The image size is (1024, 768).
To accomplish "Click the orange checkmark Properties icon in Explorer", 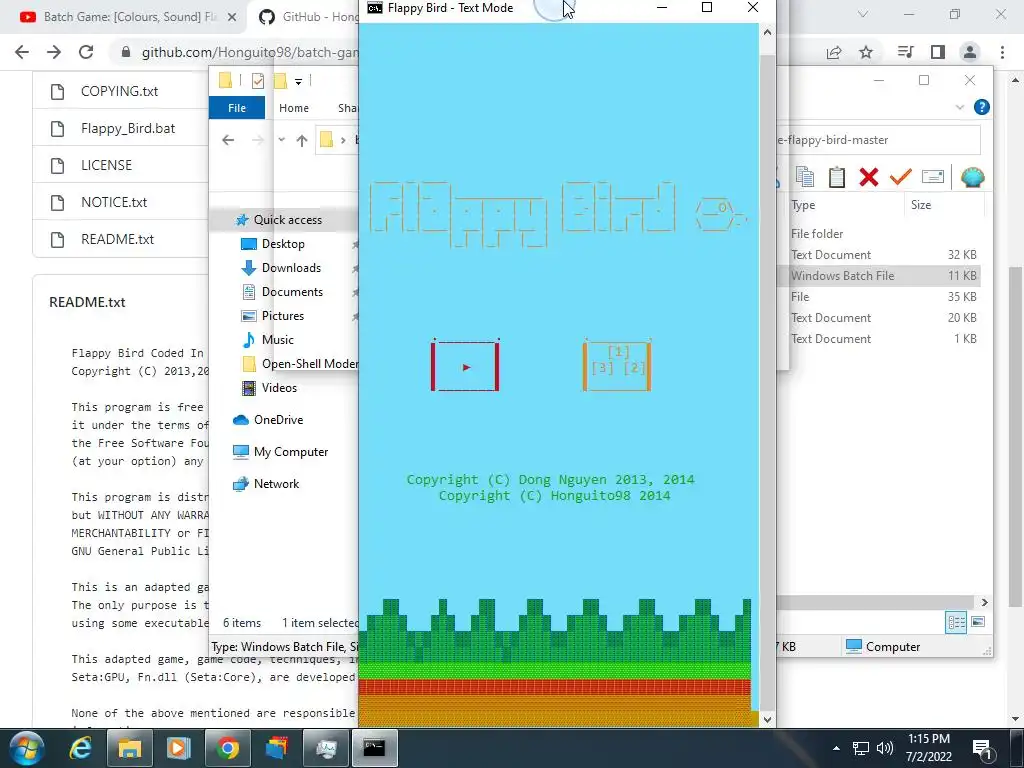I will coord(901,176).
